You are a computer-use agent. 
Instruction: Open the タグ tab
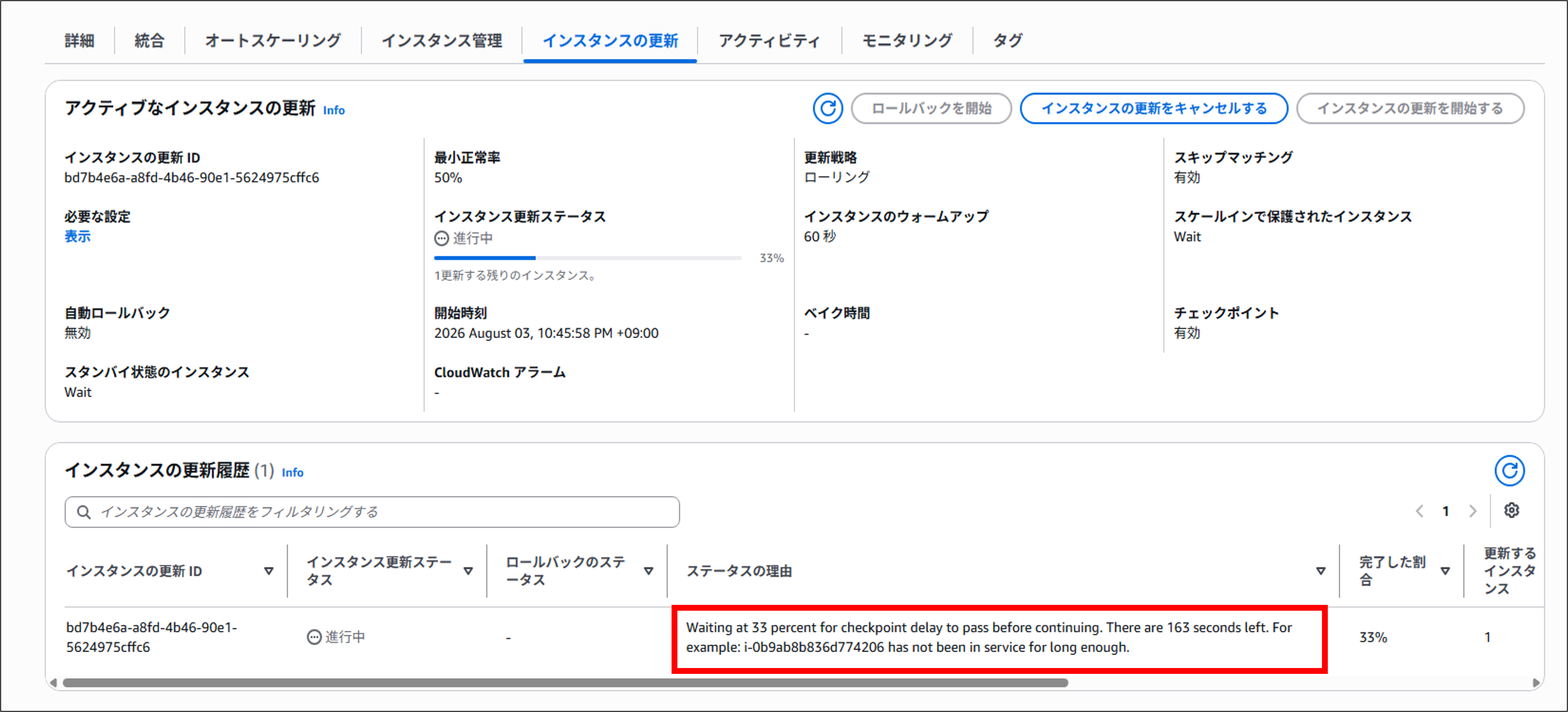tap(1008, 41)
